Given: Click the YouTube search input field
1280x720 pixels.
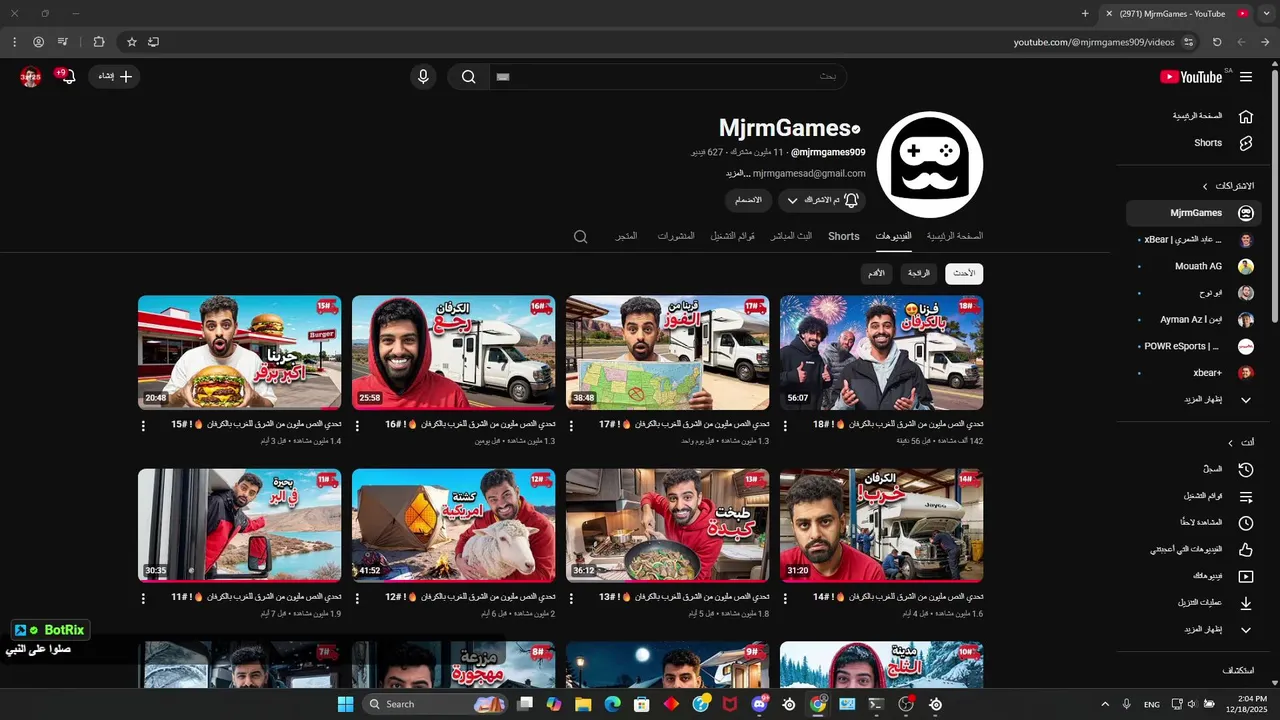Looking at the screenshot, I should [667, 77].
